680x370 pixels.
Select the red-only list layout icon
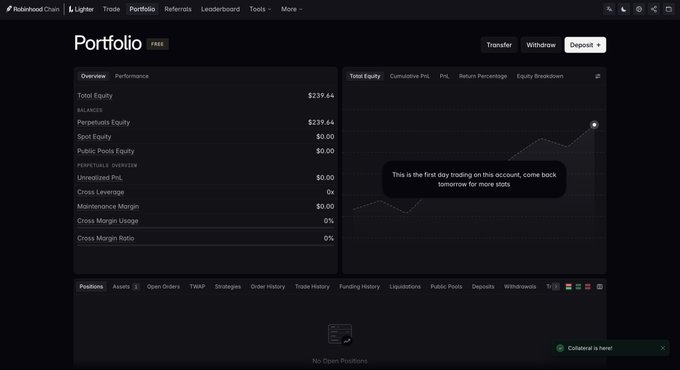pos(588,287)
